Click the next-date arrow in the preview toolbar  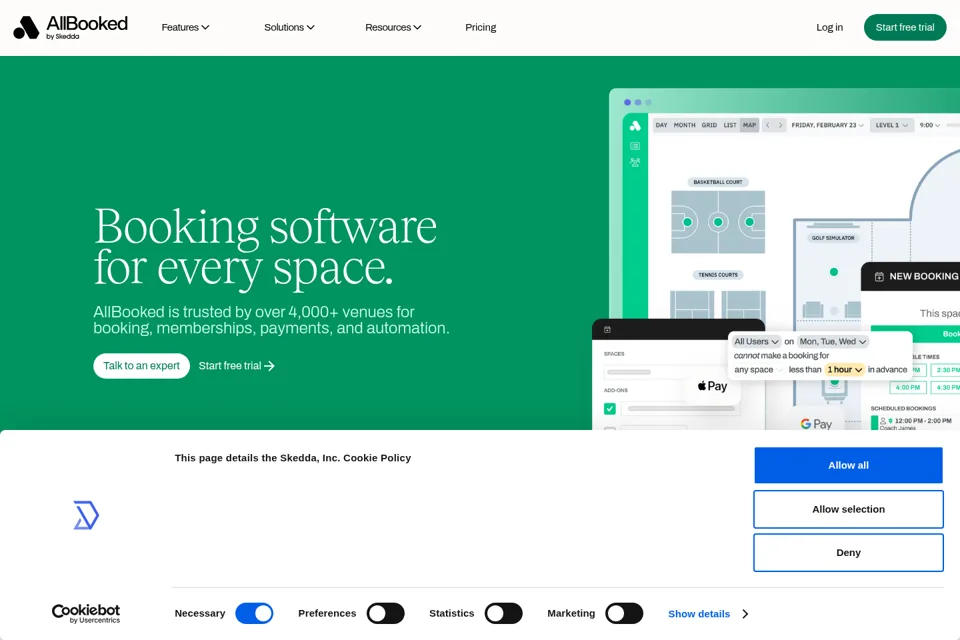(780, 125)
